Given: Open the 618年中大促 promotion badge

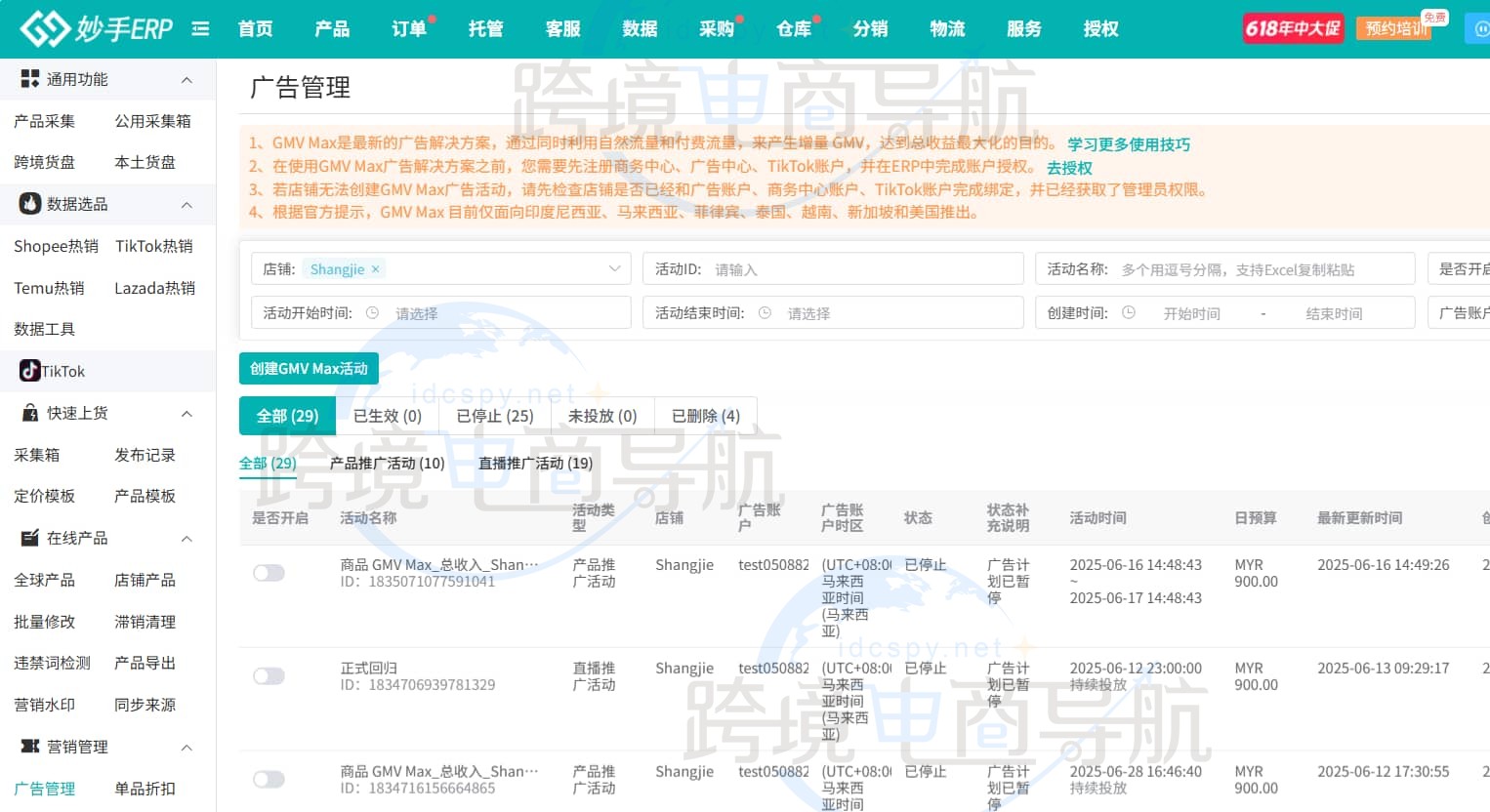Looking at the screenshot, I should [1292, 28].
